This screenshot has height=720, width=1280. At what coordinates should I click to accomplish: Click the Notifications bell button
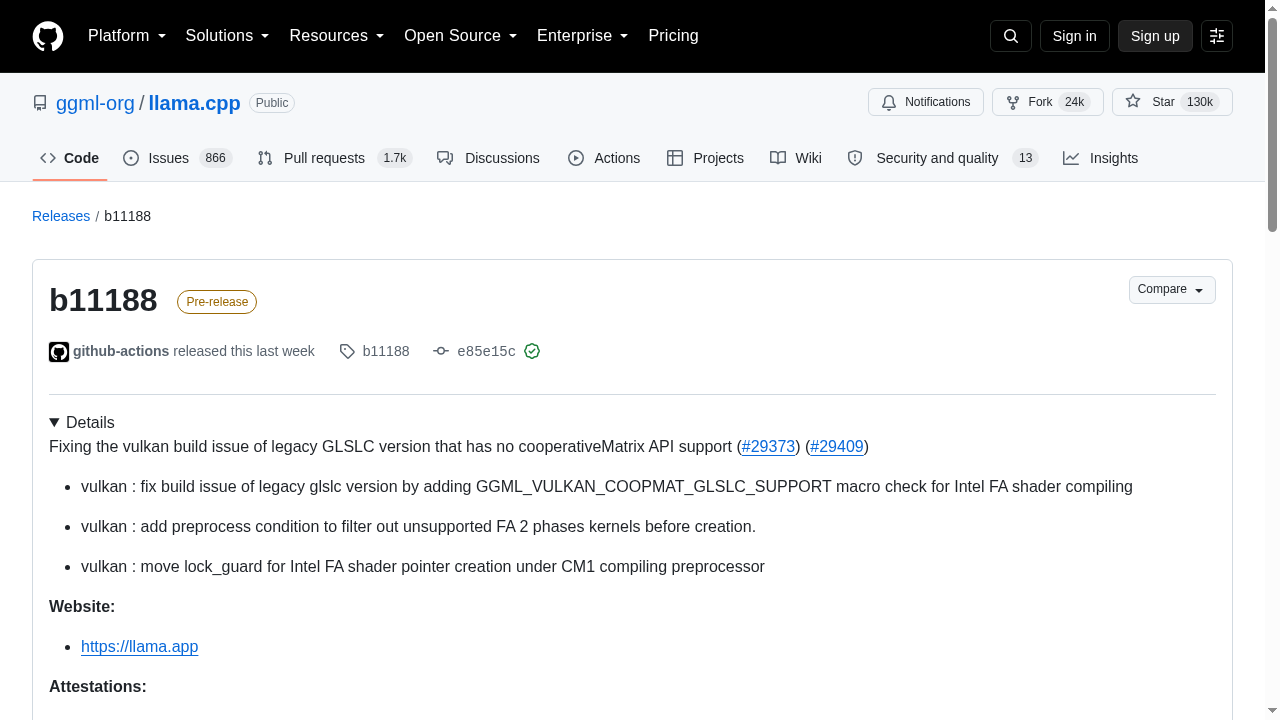point(926,102)
